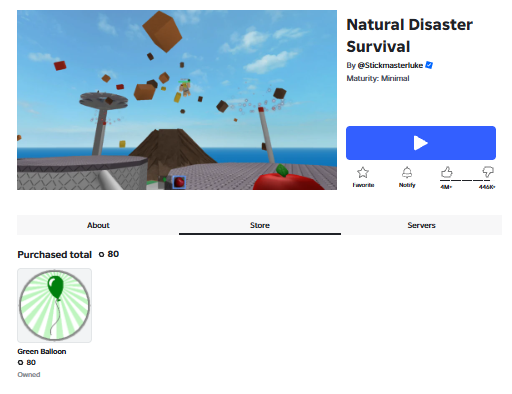
Task: Click the thumbs down dislike icon
Action: [488, 172]
